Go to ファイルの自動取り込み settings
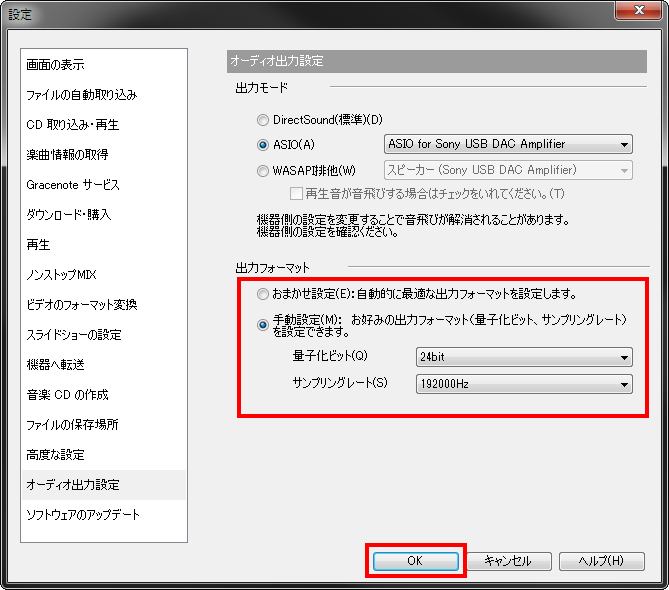The width and height of the screenshot is (669, 590). pos(81,95)
